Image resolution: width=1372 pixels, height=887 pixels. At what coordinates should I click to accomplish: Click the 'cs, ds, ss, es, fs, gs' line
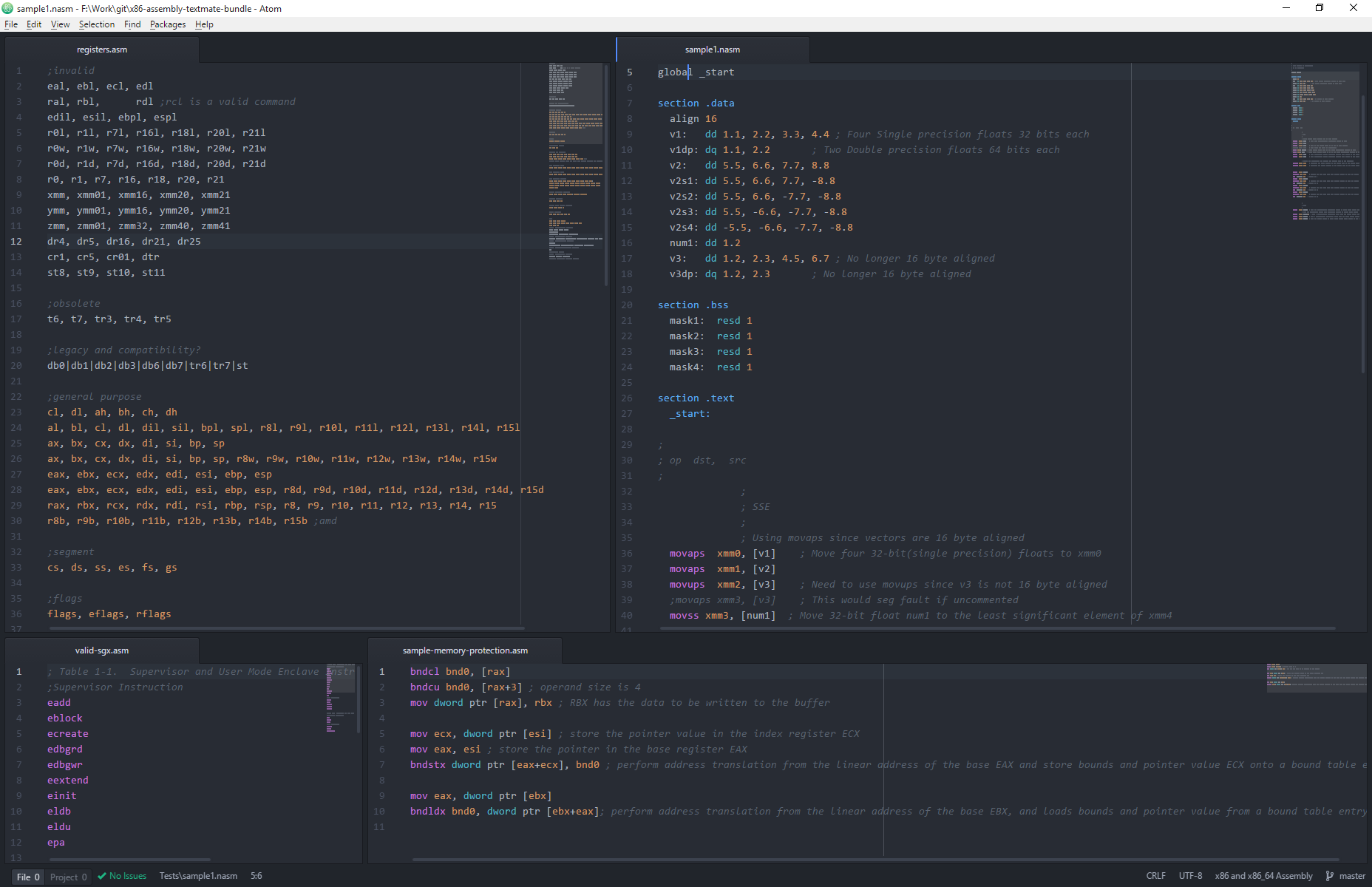click(x=112, y=568)
